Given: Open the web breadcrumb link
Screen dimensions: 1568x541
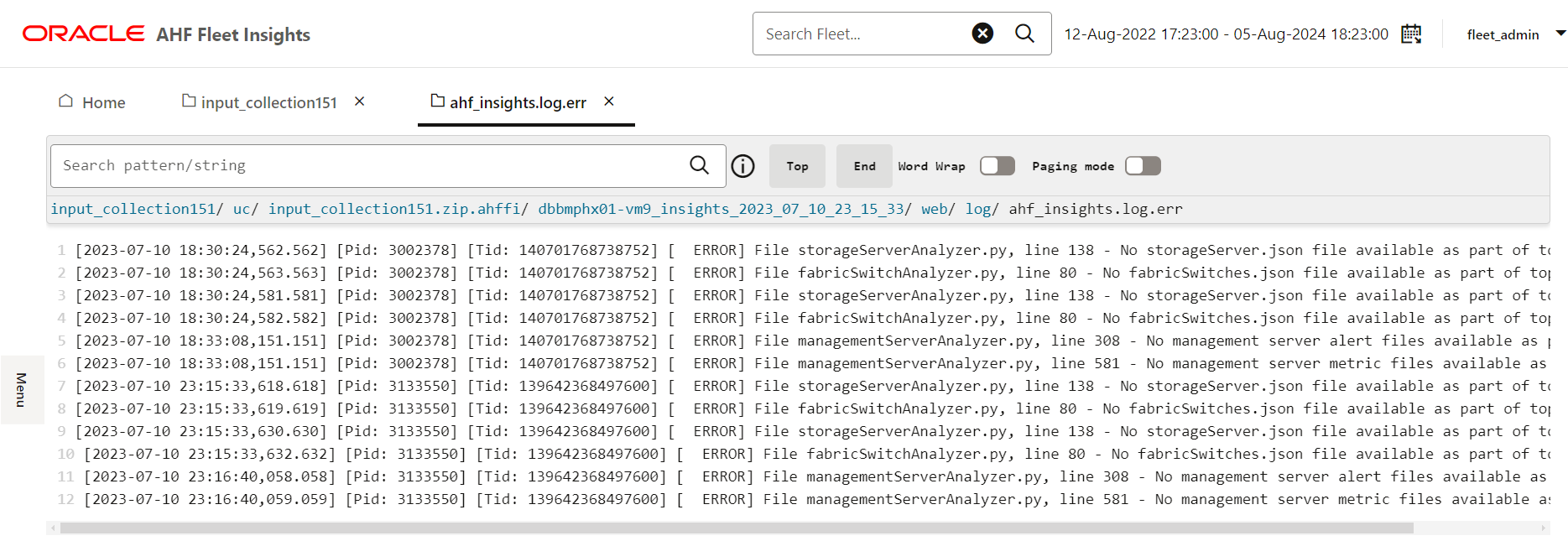Looking at the screenshot, I should (x=934, y=209).
